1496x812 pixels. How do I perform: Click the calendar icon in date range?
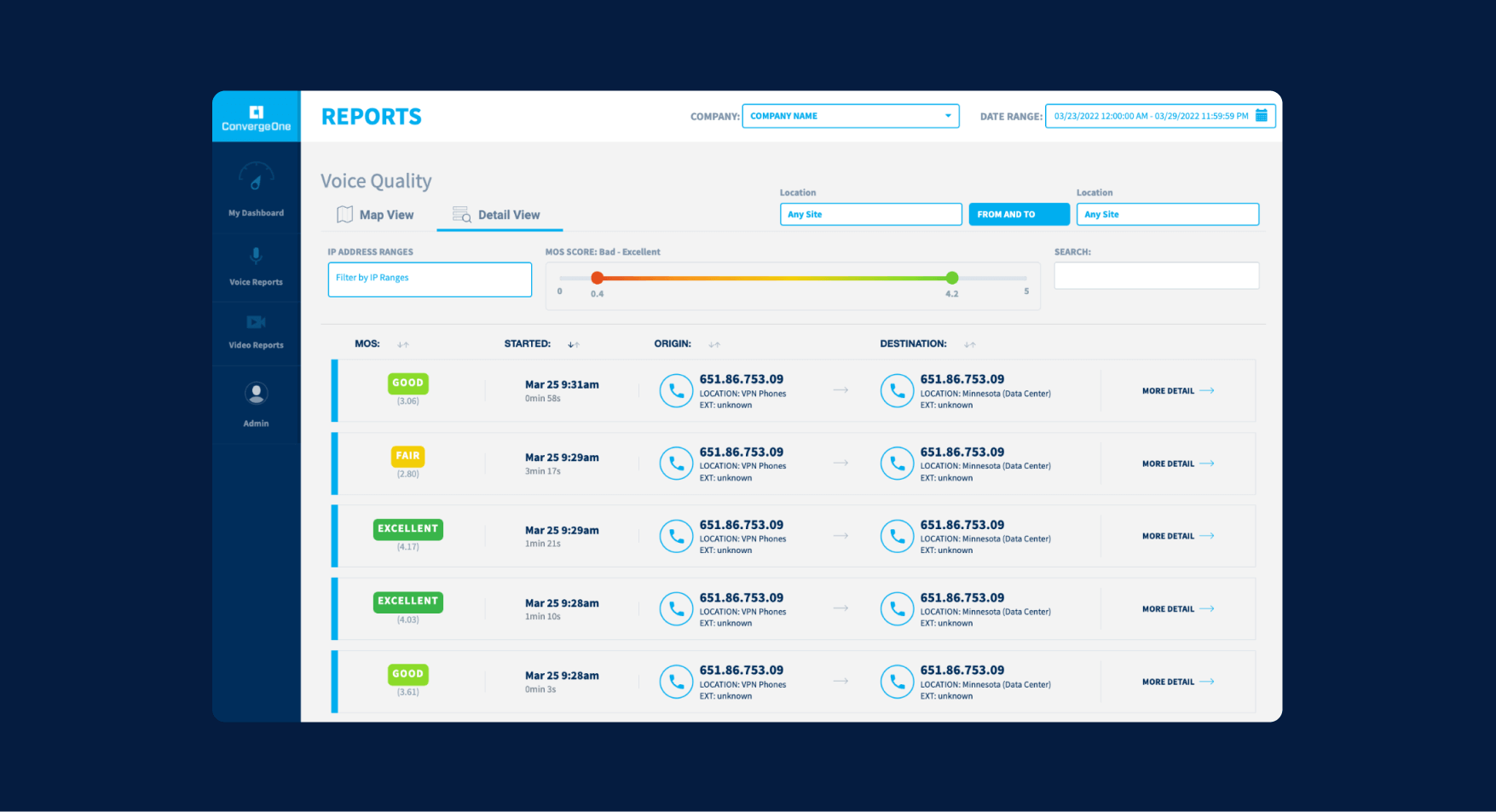click(1262, 116)
